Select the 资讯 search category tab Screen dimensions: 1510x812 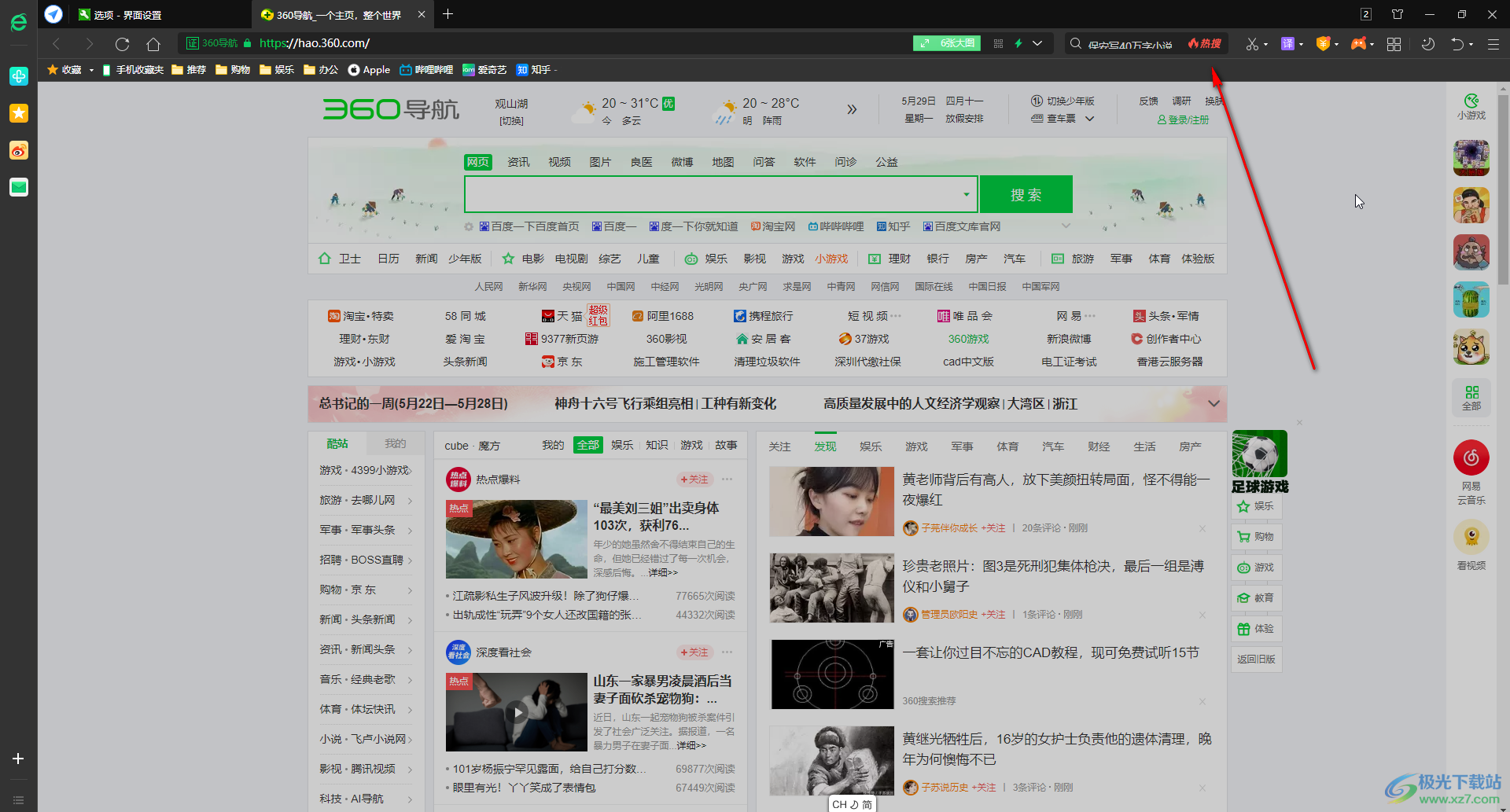click(x=518, y=162)
